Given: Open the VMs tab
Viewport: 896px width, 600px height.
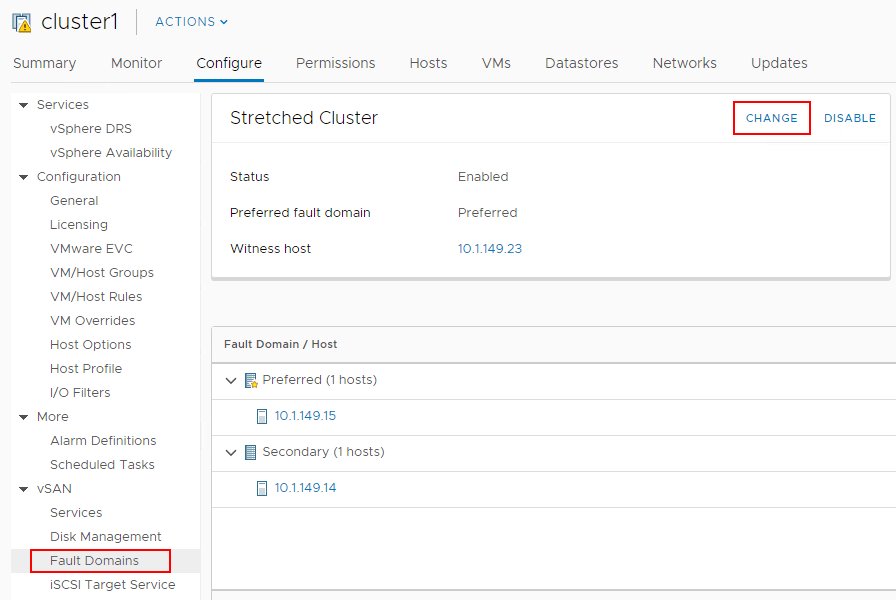Looking at the screenshot, I should [496, 63].
